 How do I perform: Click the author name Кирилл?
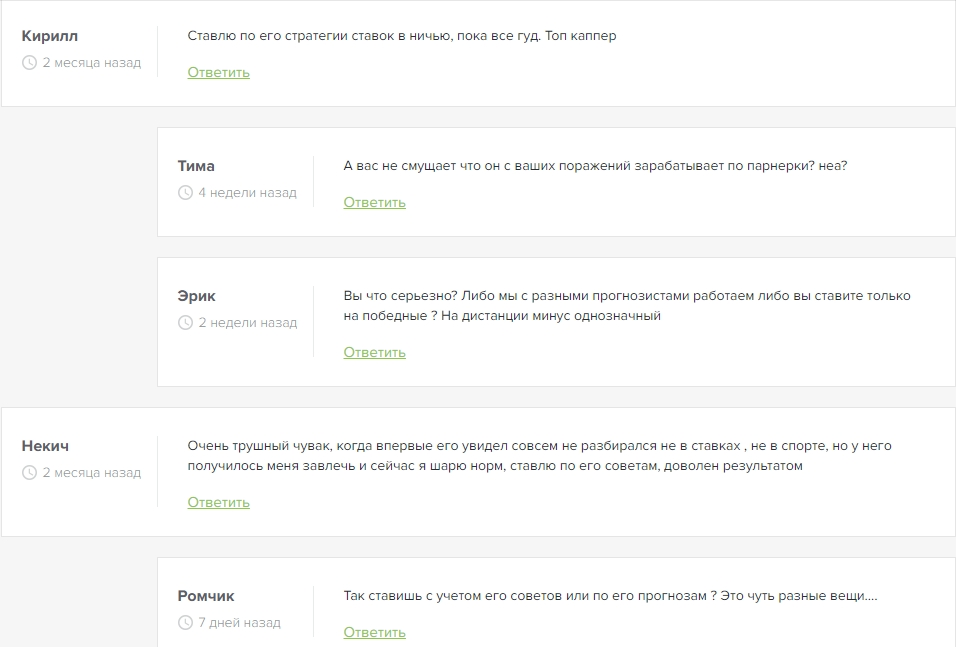[x=49, y=36]
